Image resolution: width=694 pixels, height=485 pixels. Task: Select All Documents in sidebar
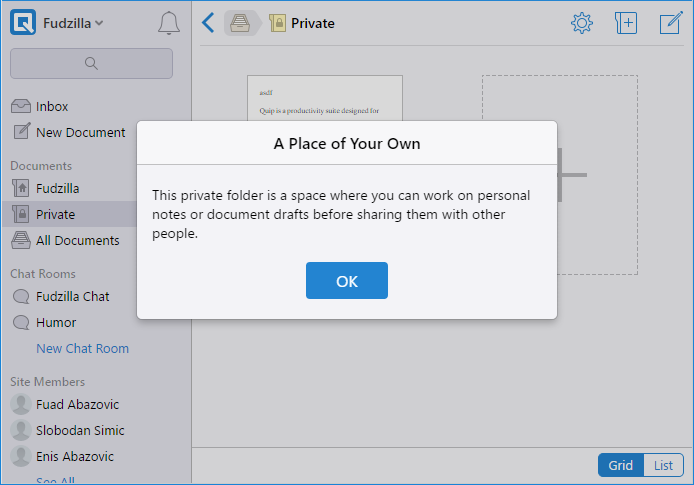[x=77, y=240]
